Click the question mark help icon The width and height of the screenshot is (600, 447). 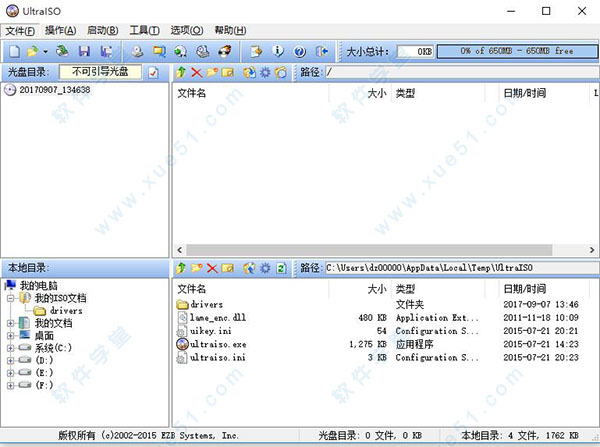[295, 51]
